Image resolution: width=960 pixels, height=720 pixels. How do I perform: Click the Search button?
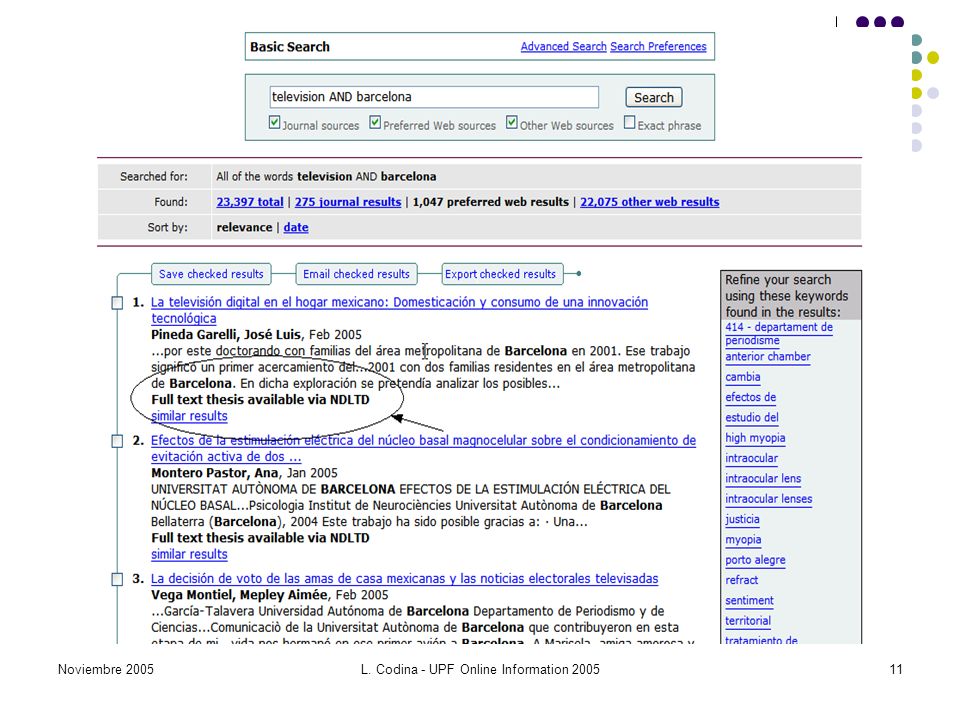click(x=654, y=97)
